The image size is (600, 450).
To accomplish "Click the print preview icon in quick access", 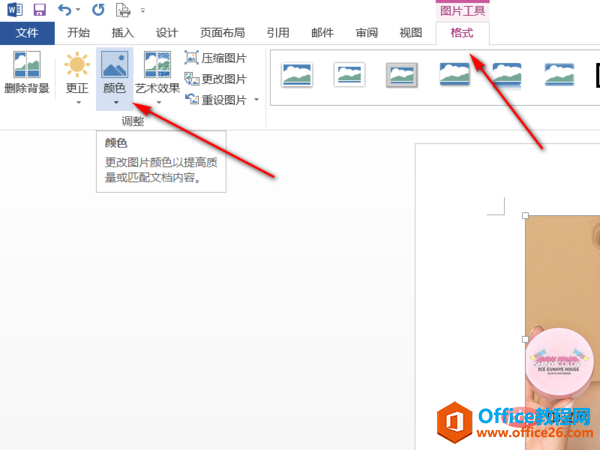I will pos(123,10).
